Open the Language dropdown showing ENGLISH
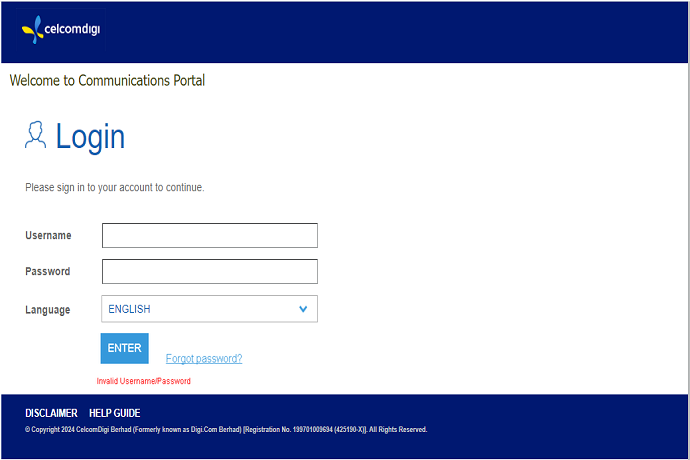 click(209, 309)
